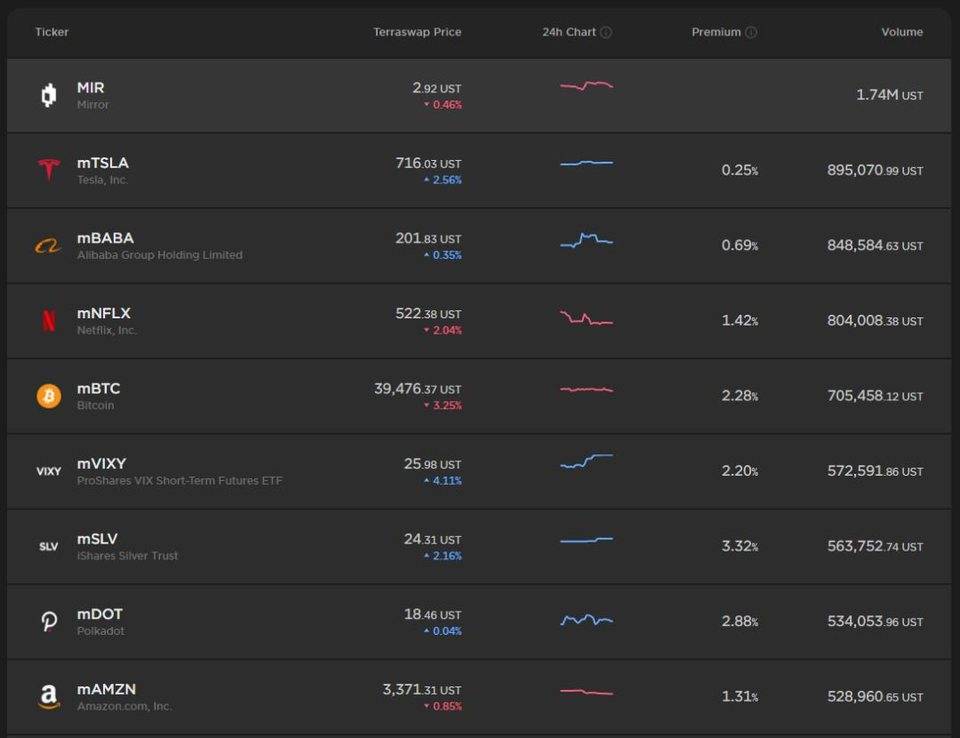Screen dimensions: 960x738
Task: Click the mSLV volume 563,752.74 UST
Action: pyautogui.click(x=875, y=546)
